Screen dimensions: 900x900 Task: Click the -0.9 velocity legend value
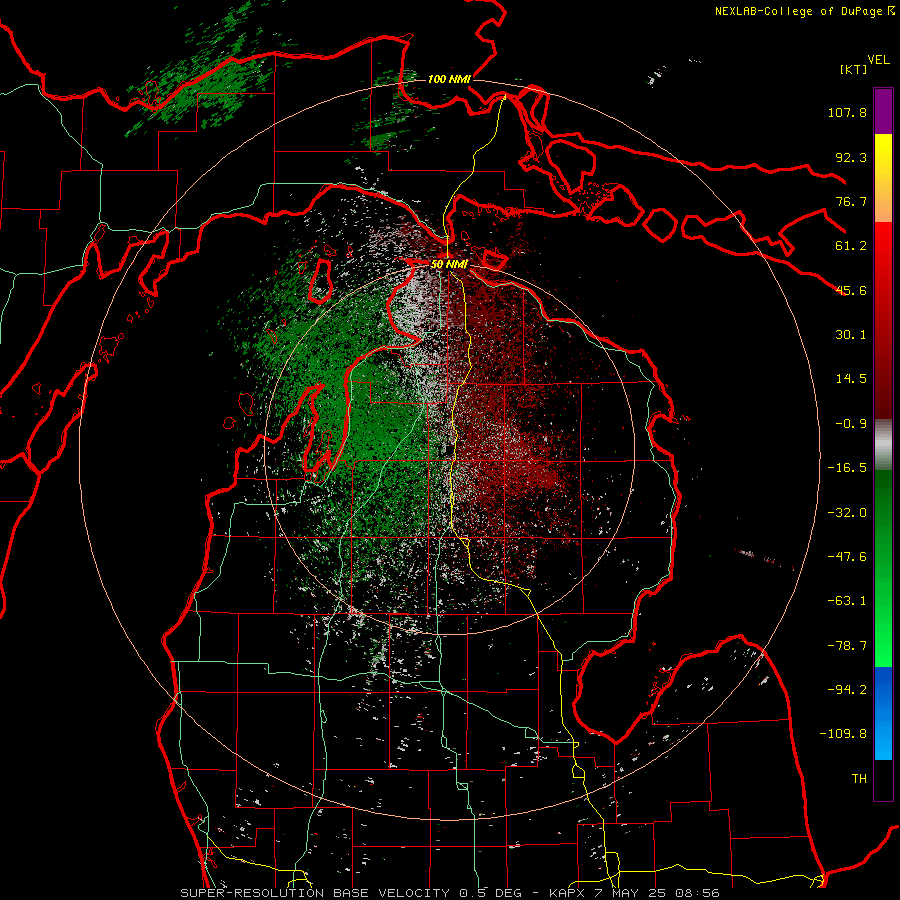pos(851,424)
